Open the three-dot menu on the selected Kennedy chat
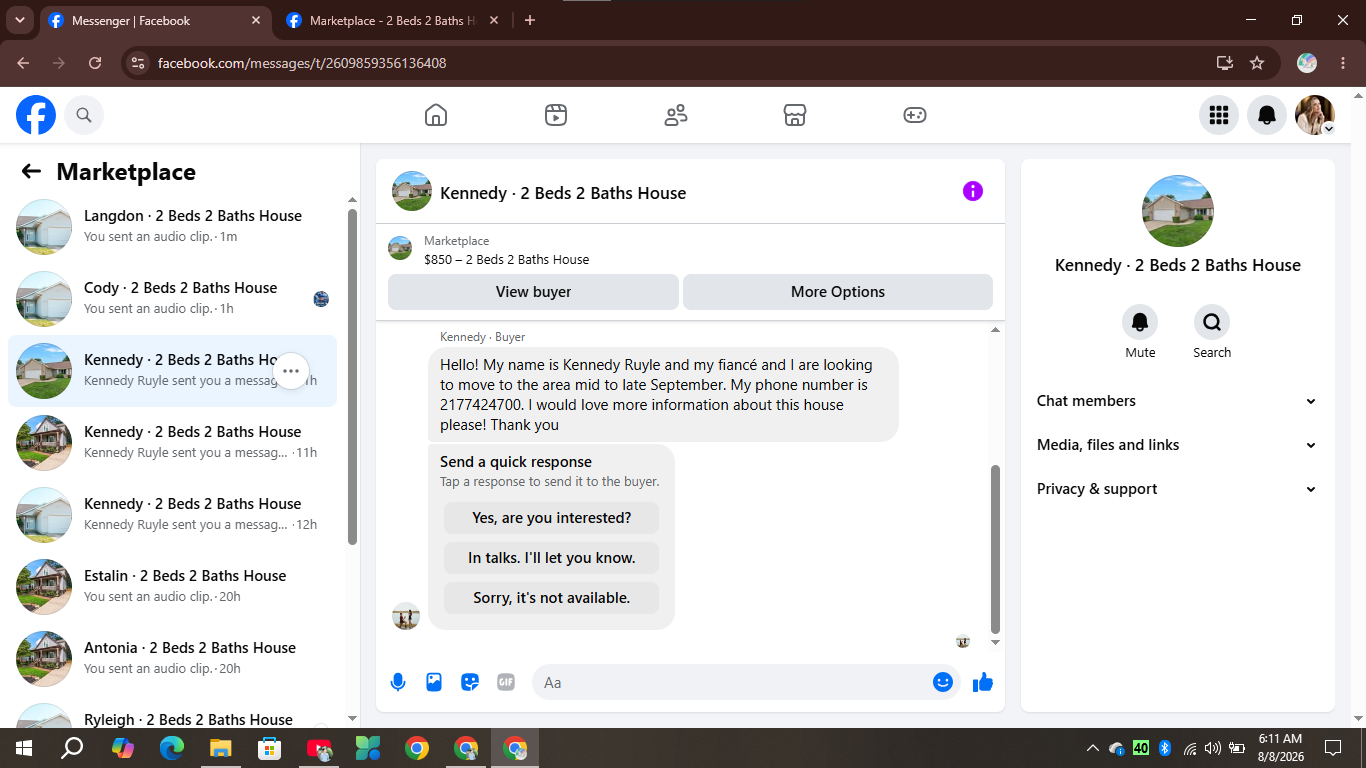This screenshot has width=1366, height=768. tap(291, 371)
